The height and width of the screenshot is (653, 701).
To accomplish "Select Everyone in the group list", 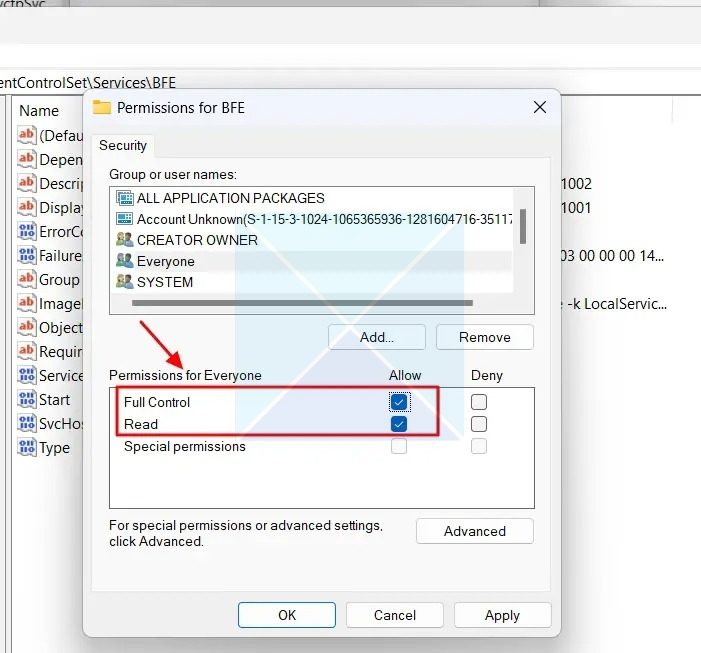I will [x=311, y=261].
